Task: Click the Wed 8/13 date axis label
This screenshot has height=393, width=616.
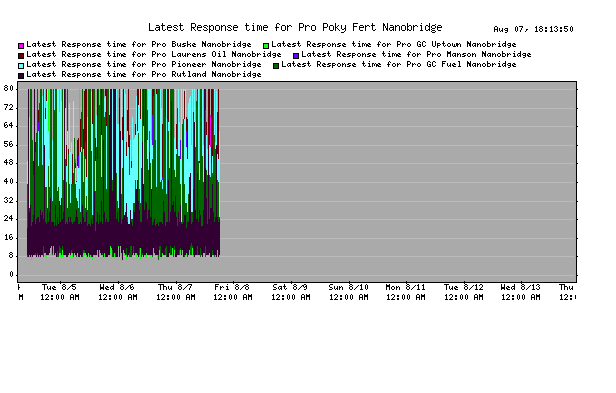Action: pyautogui.click(x=520, y=287)
